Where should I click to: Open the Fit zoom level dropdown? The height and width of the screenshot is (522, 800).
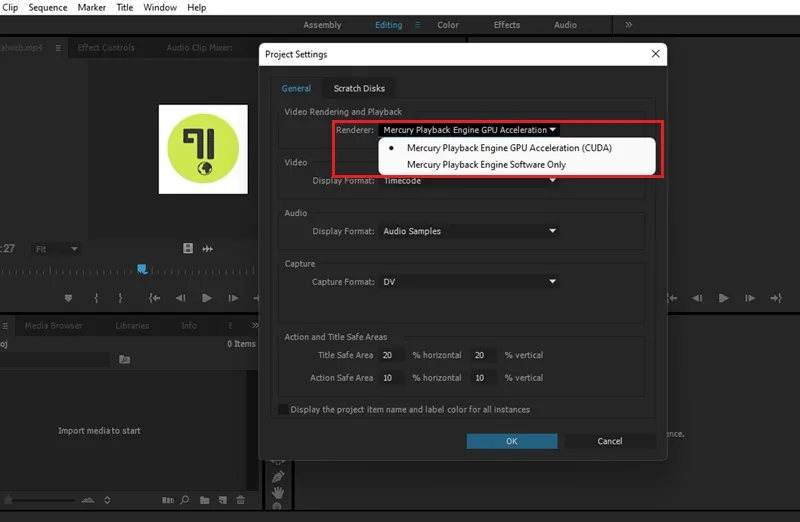(56, 249)
